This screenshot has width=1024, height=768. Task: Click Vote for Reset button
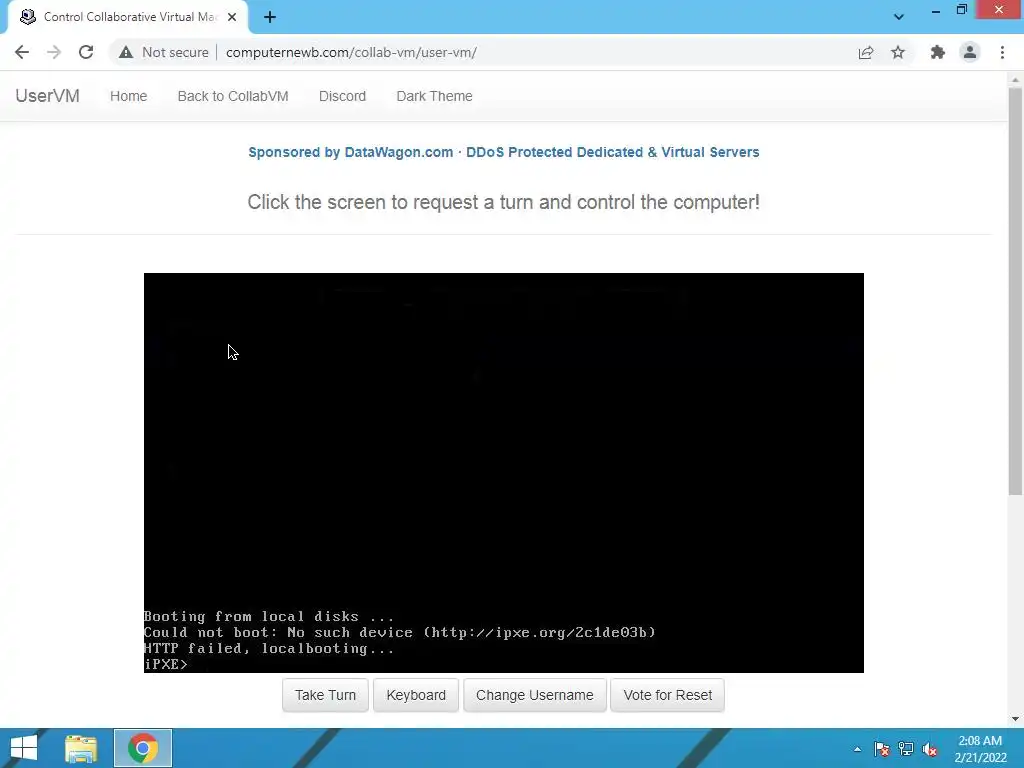pos(667,695)
